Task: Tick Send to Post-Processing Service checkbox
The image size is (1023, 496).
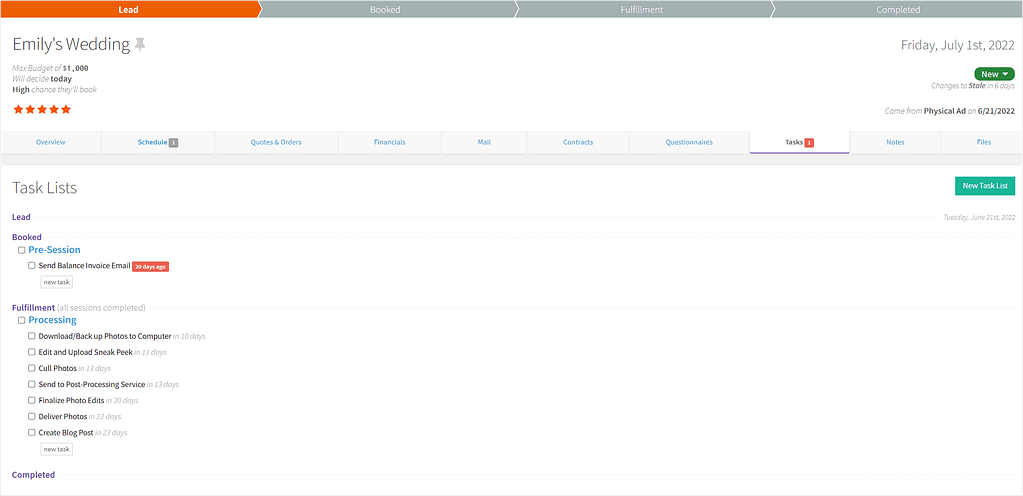Action: (31, 384)
